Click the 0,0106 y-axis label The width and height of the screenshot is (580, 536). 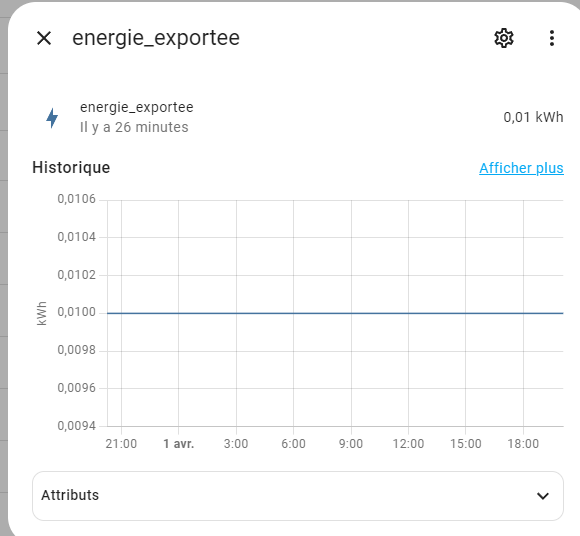[x=76, y=199]
